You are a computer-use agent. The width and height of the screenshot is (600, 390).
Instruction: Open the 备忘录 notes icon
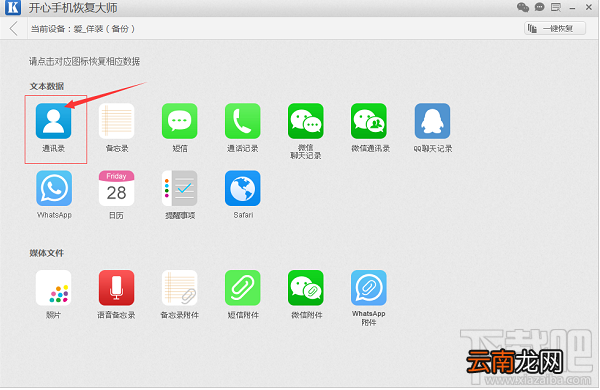pos(116,121)
